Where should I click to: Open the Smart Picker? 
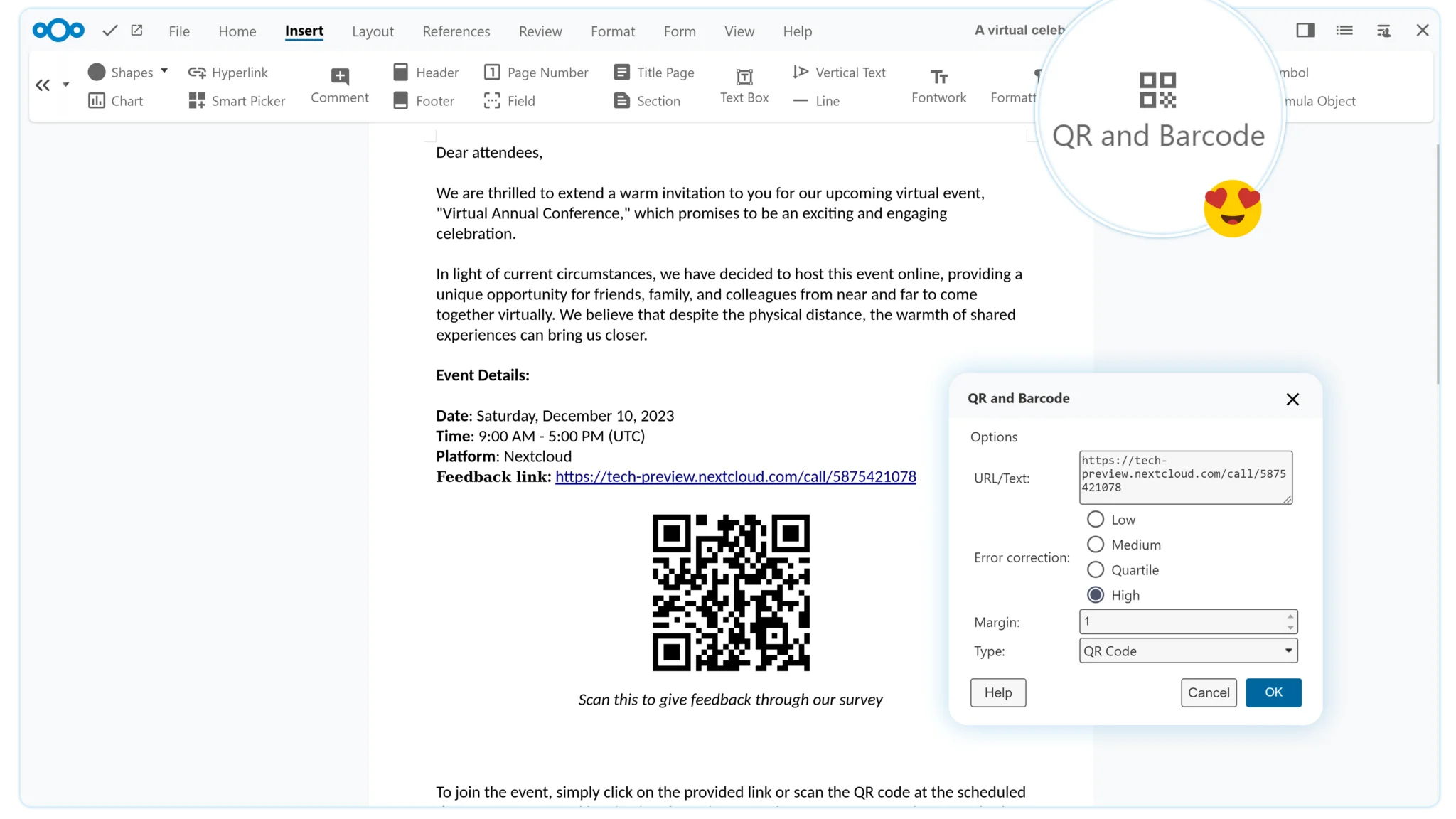click(x=237, y=101)
